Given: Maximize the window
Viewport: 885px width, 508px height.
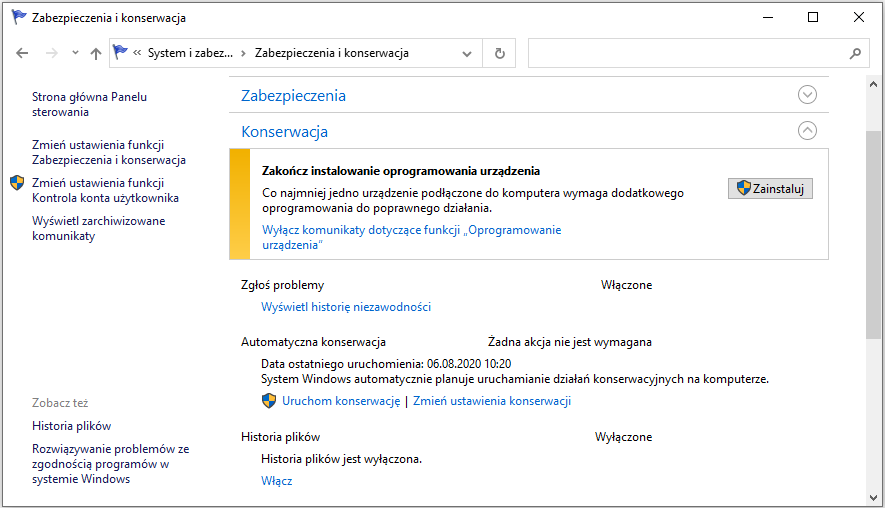Looking at the screenshot, I should pos(813,17).
